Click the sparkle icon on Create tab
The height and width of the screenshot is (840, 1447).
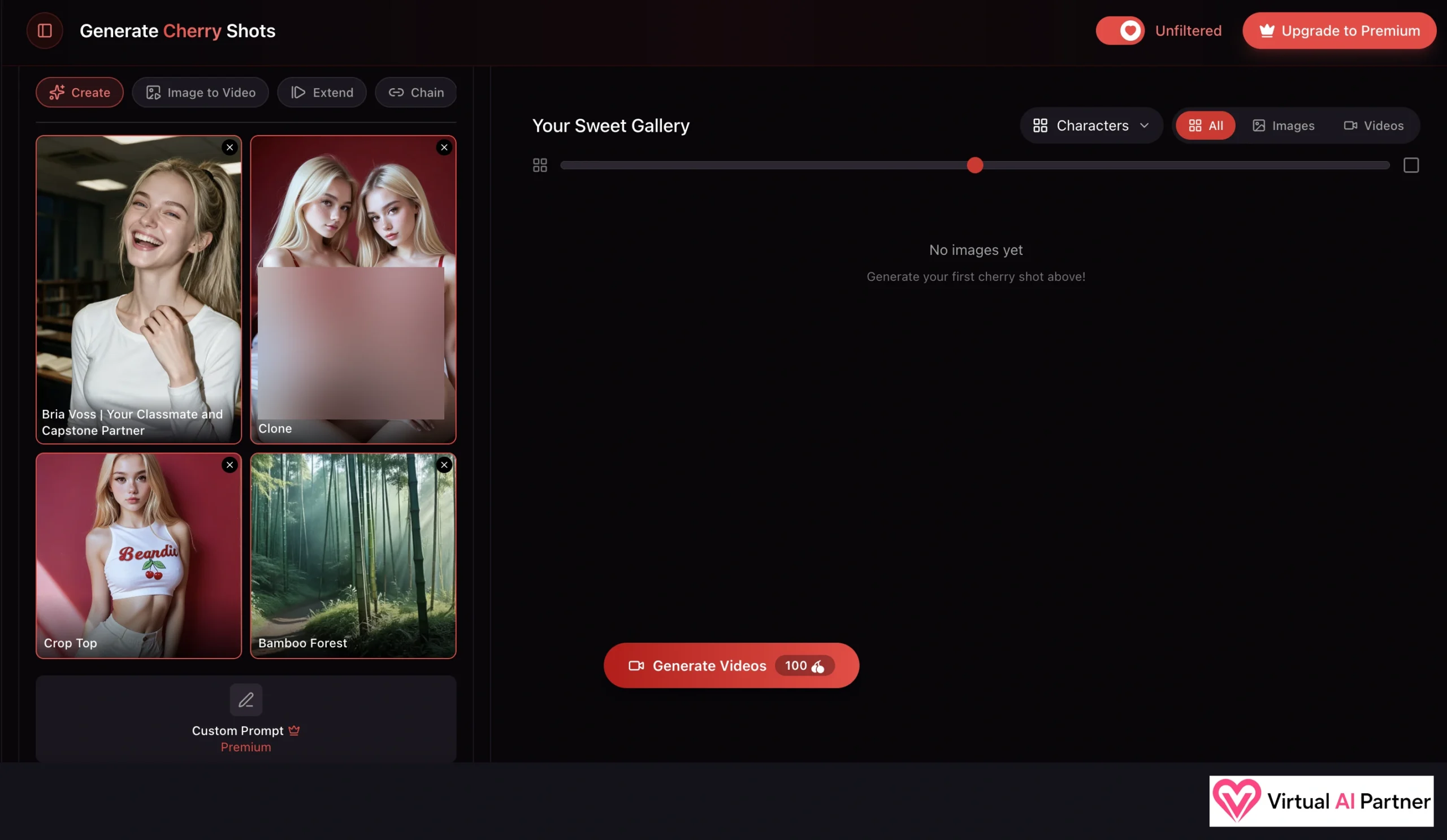coord(57,93)
